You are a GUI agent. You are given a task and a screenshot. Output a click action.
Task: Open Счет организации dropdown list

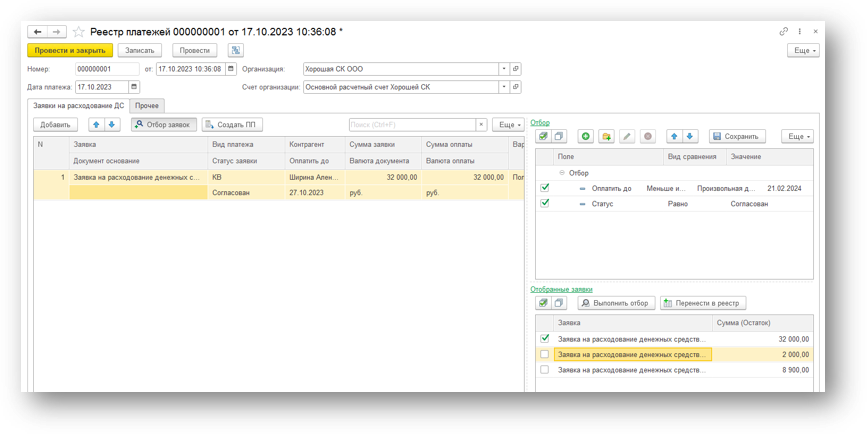[504, 87]
